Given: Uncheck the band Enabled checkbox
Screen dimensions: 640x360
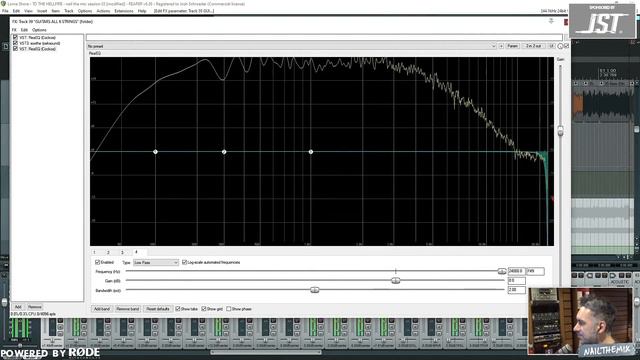Looking at the screenshot, I should coord(98,262).
